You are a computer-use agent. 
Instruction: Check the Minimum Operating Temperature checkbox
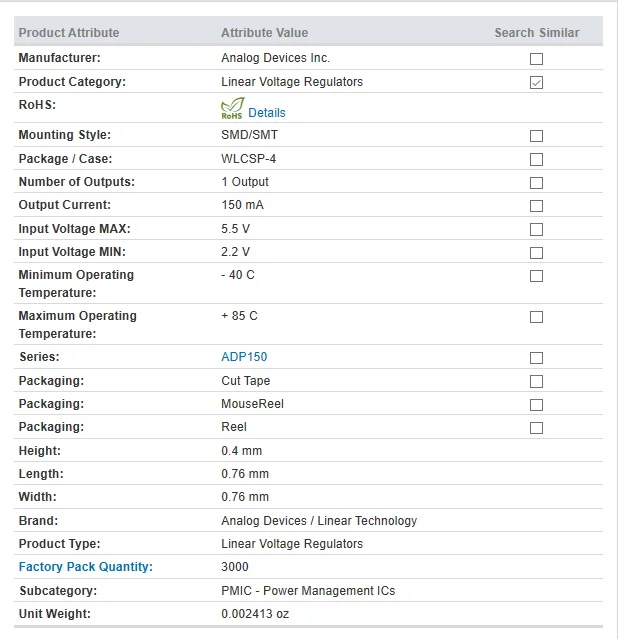[536, 276]
